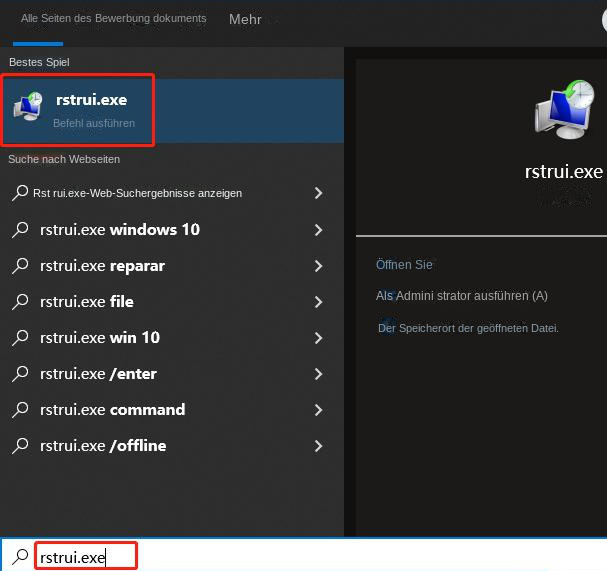Image resolution: width=607 pixels, height=571 pixels.
Task: Click the large System Restore icon in preview
Action: 564,110
